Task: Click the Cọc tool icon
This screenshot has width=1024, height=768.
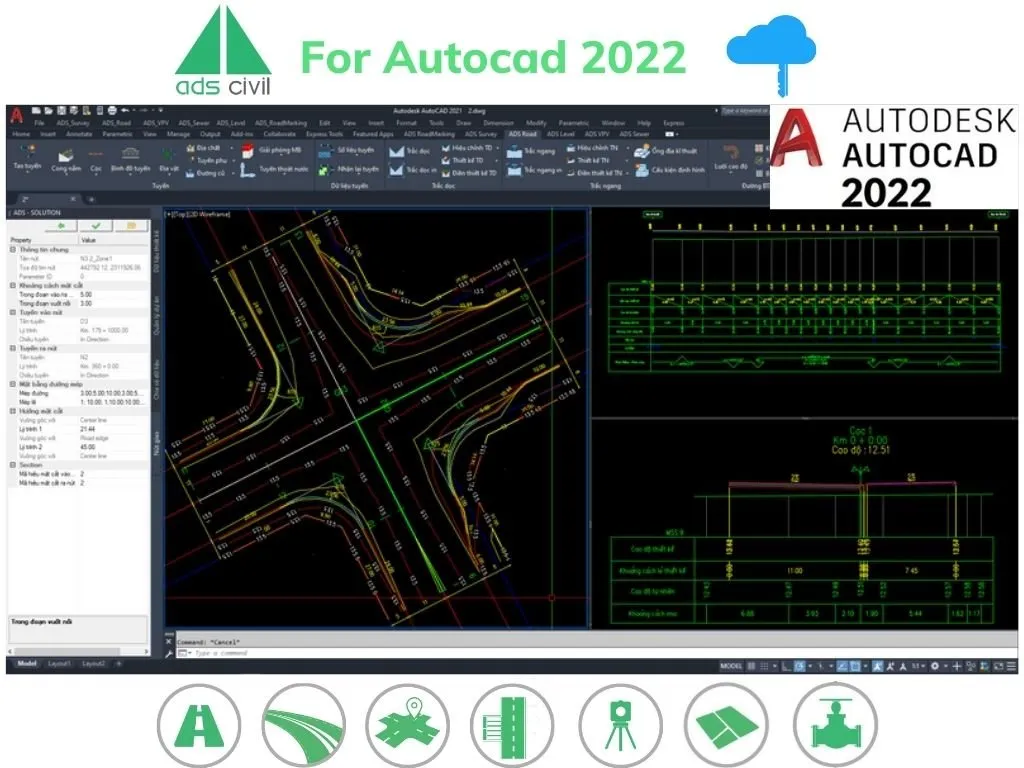Action: 95,153
